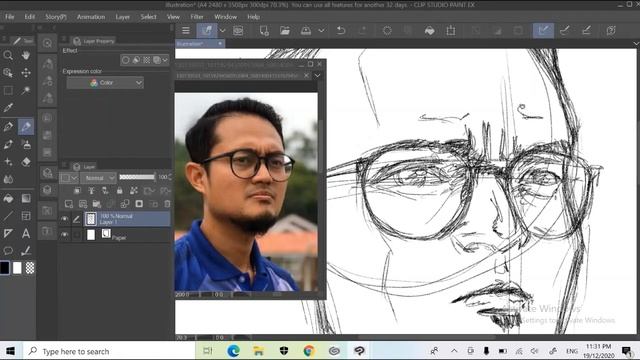Toggle visibility eye of Layer 1
Screen dimensions: 640x360
[x=64, y=219]
